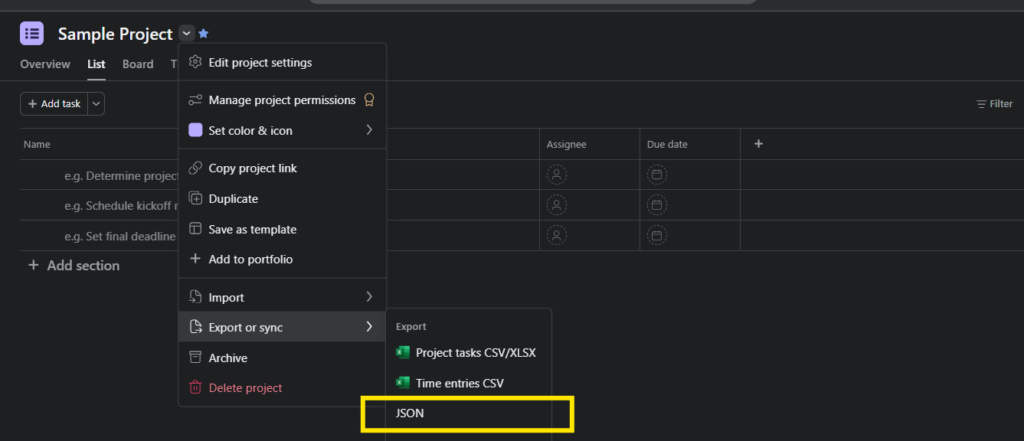Open the Add task dropdown arrow

(x=96, y=104)
